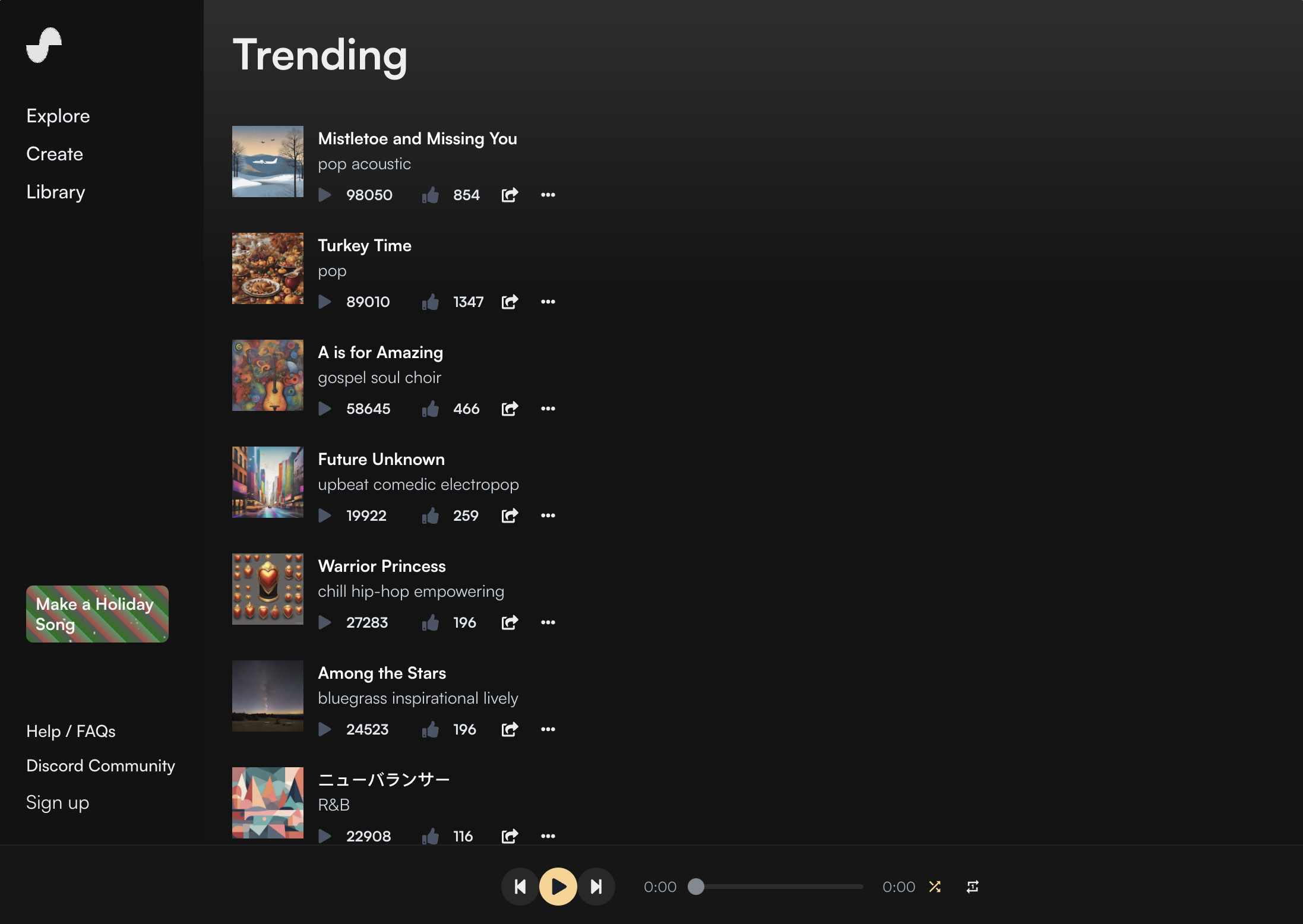Image resolution: width=1303 pixels, height=924 pixels.
Task: Click the Suno logo icon
Action: 44,45
